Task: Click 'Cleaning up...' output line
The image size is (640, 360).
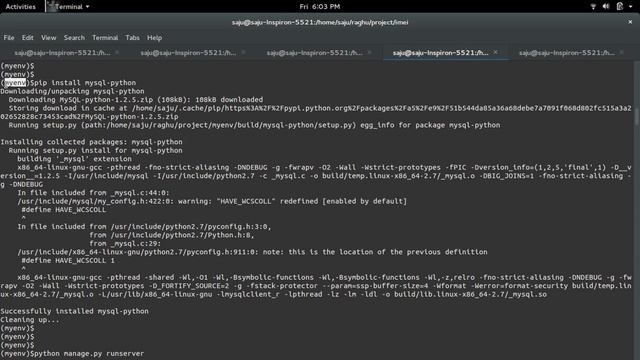Action: point(30,320)
